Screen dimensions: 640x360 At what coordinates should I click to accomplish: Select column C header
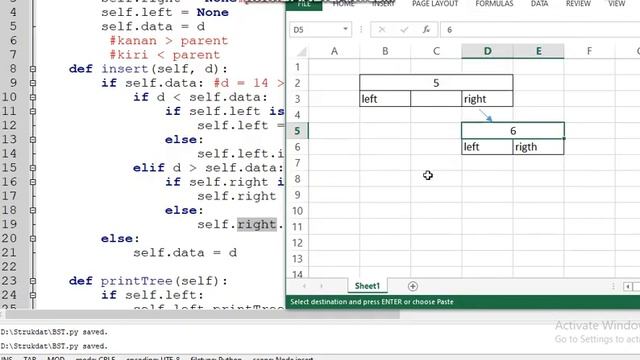[436, 51]
